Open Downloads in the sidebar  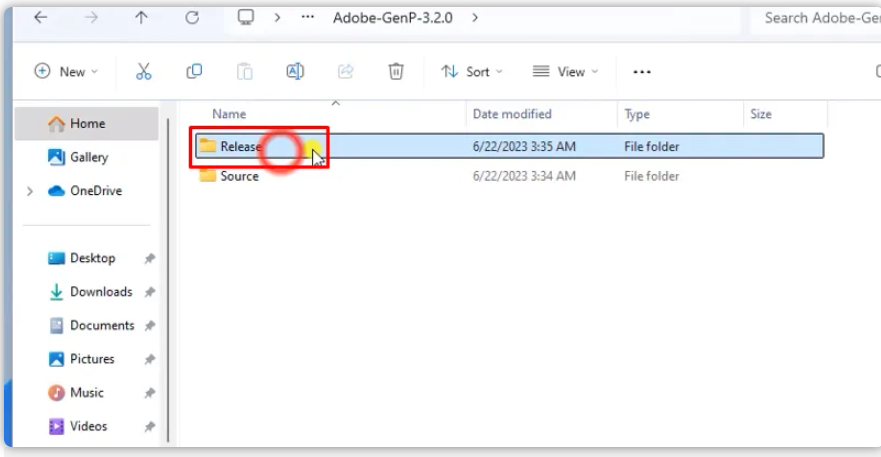click(x=100, y=292)
